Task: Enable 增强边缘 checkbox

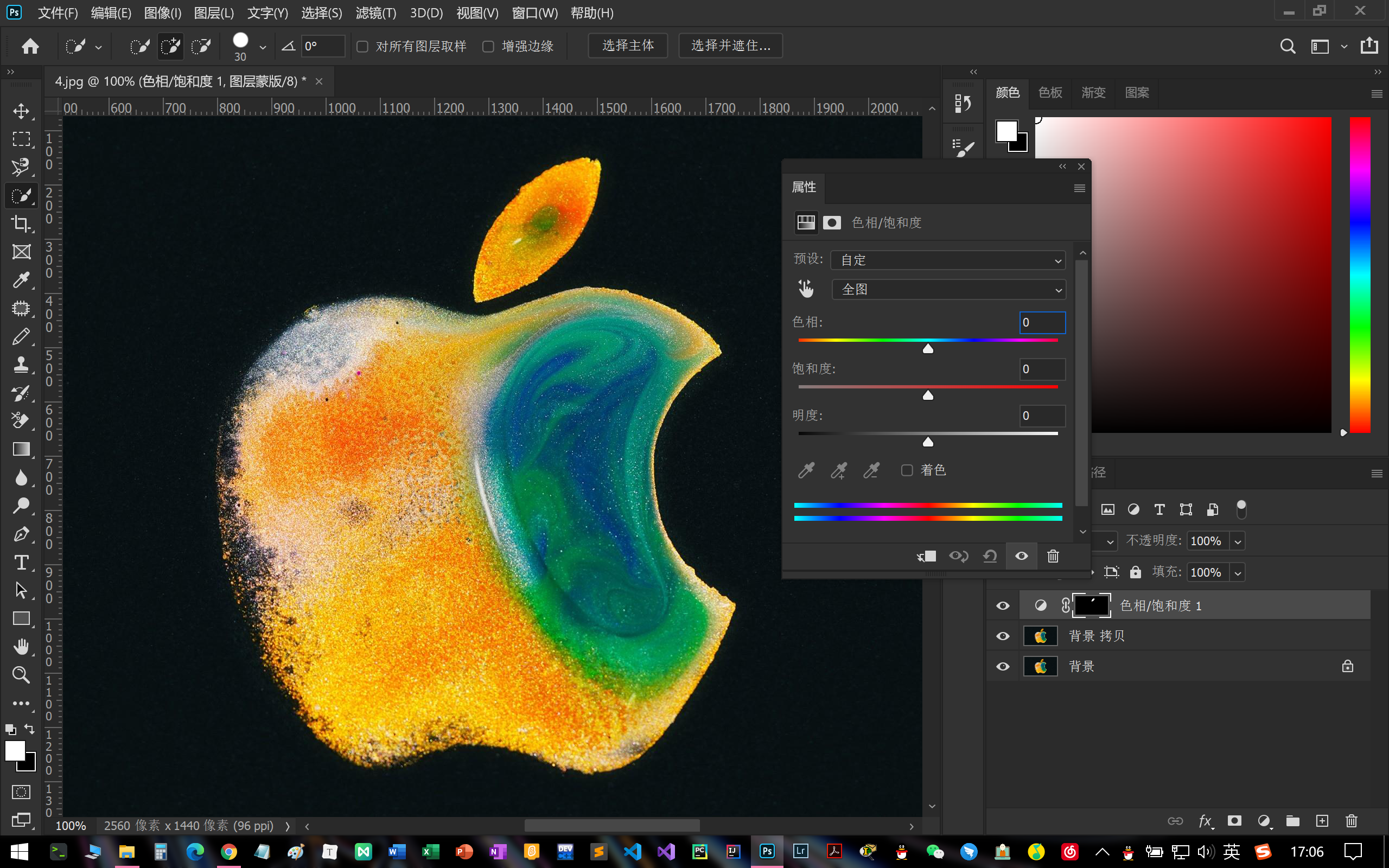Action: [x=488, y=47]
